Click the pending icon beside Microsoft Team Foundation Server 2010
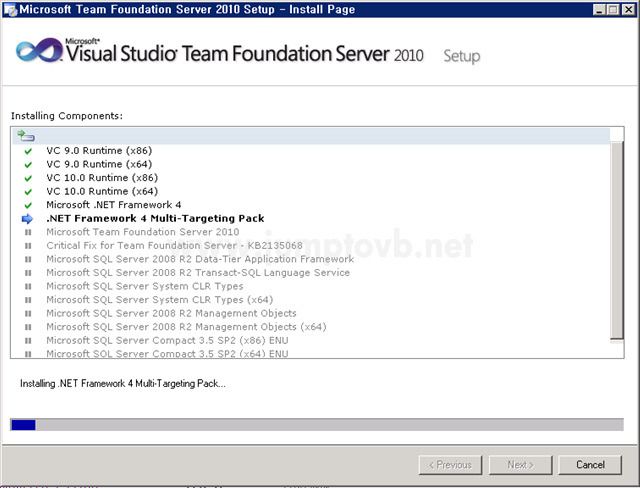The width and height of the screenshot is (640, 488). (x=28, y=233)
